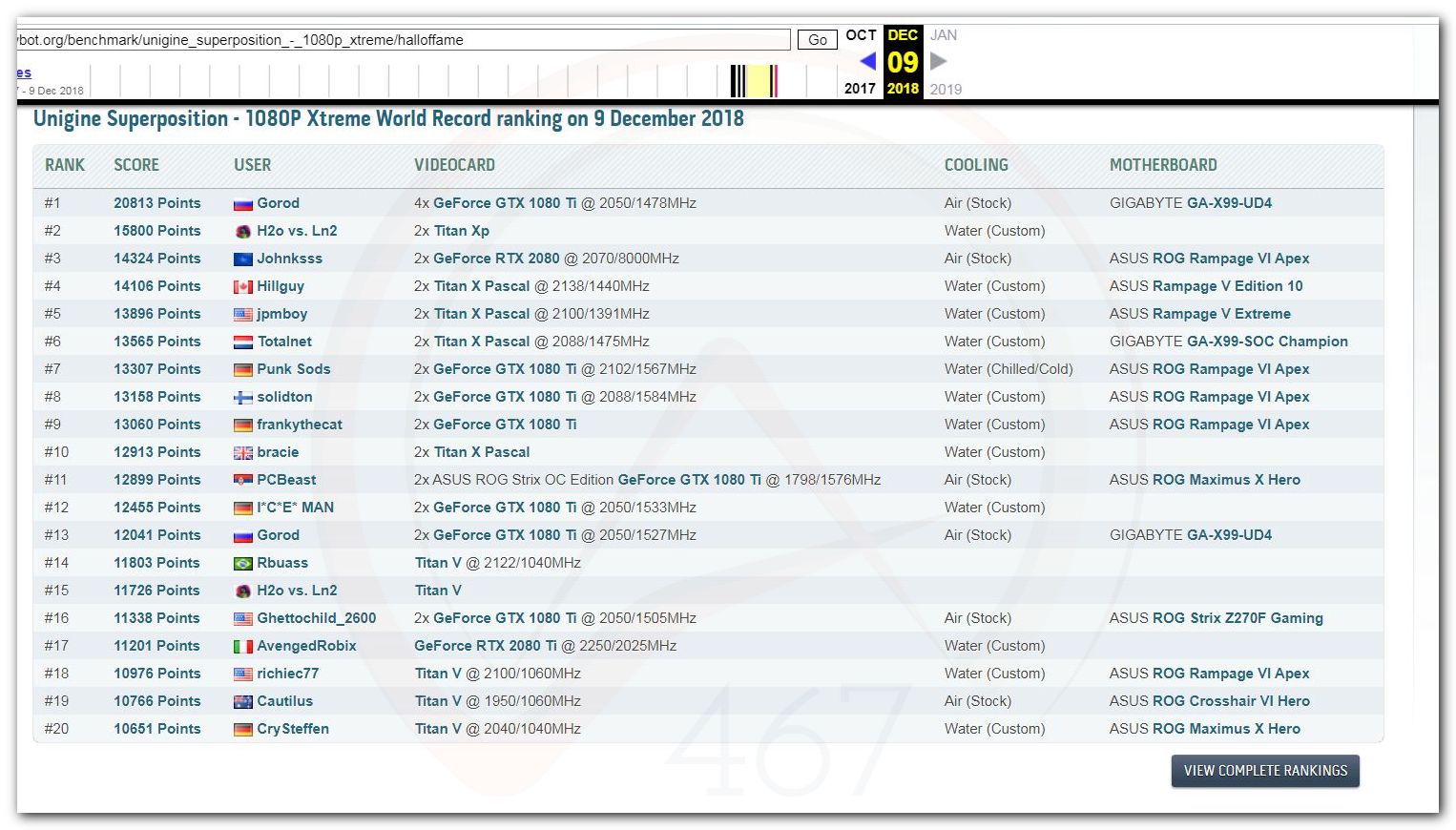Click the UK flag beside bracie

pos(243,453)
